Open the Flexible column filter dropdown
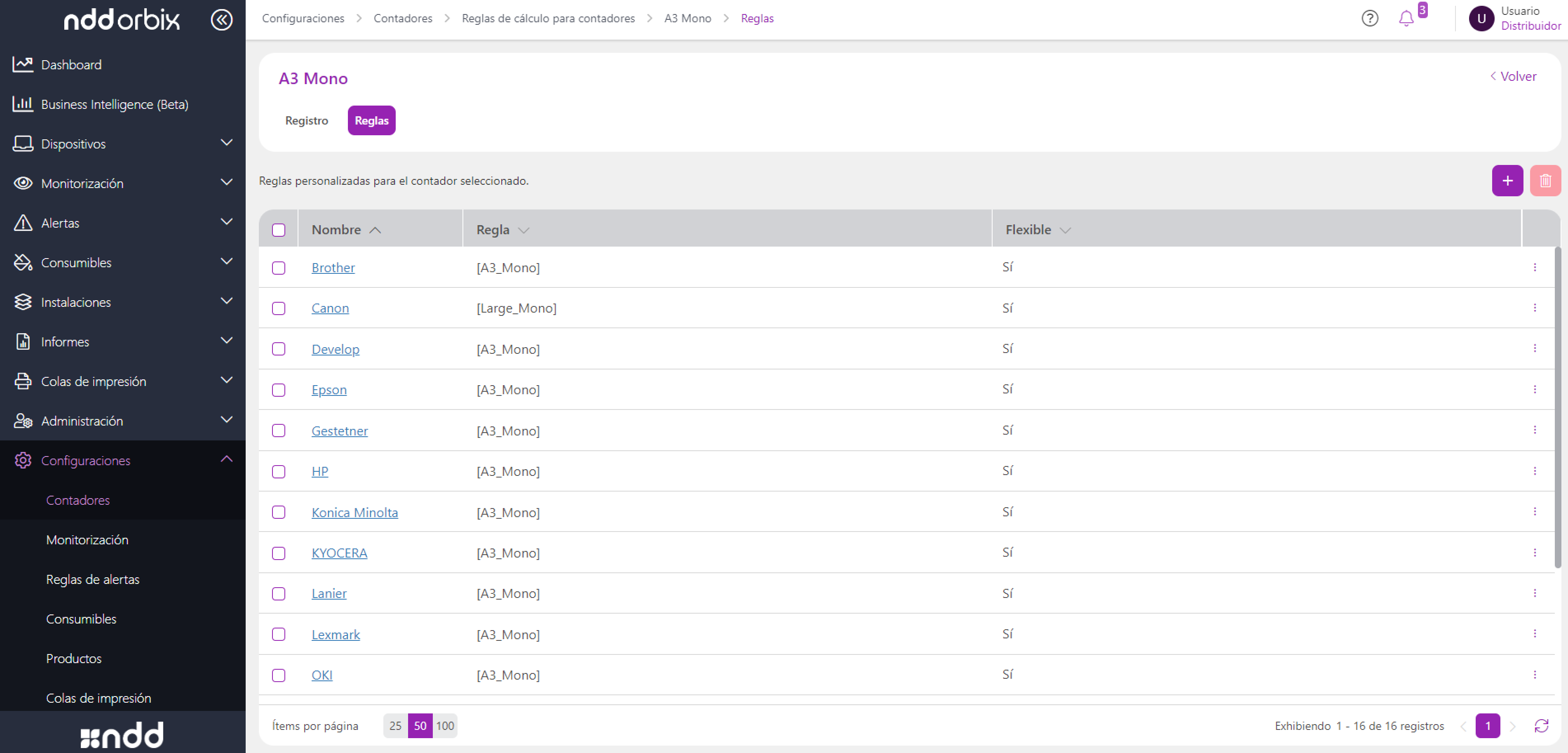Screen dimensions: 1568x753 click(x=1065, y=230)
